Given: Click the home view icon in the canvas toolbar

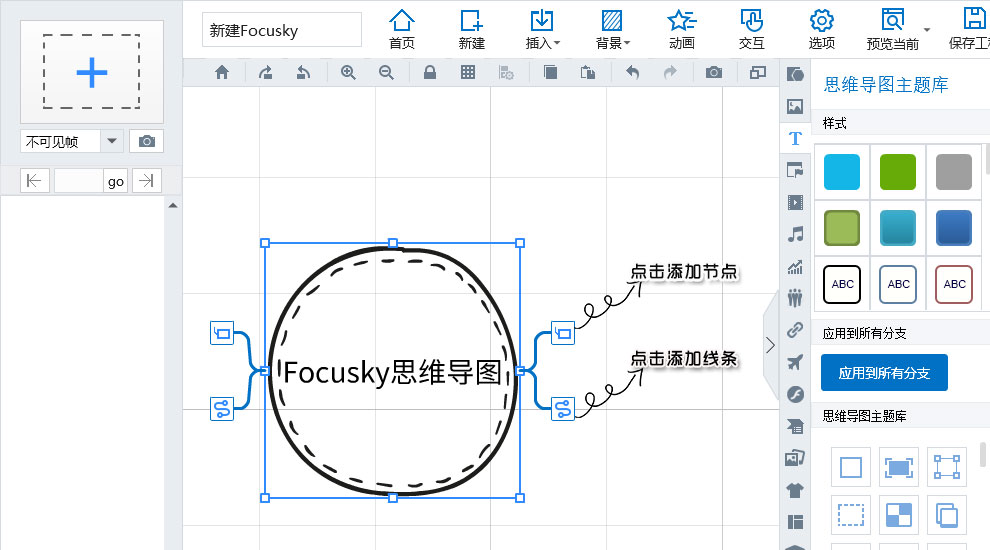Looking at the screenshot, I should [222, 73].
